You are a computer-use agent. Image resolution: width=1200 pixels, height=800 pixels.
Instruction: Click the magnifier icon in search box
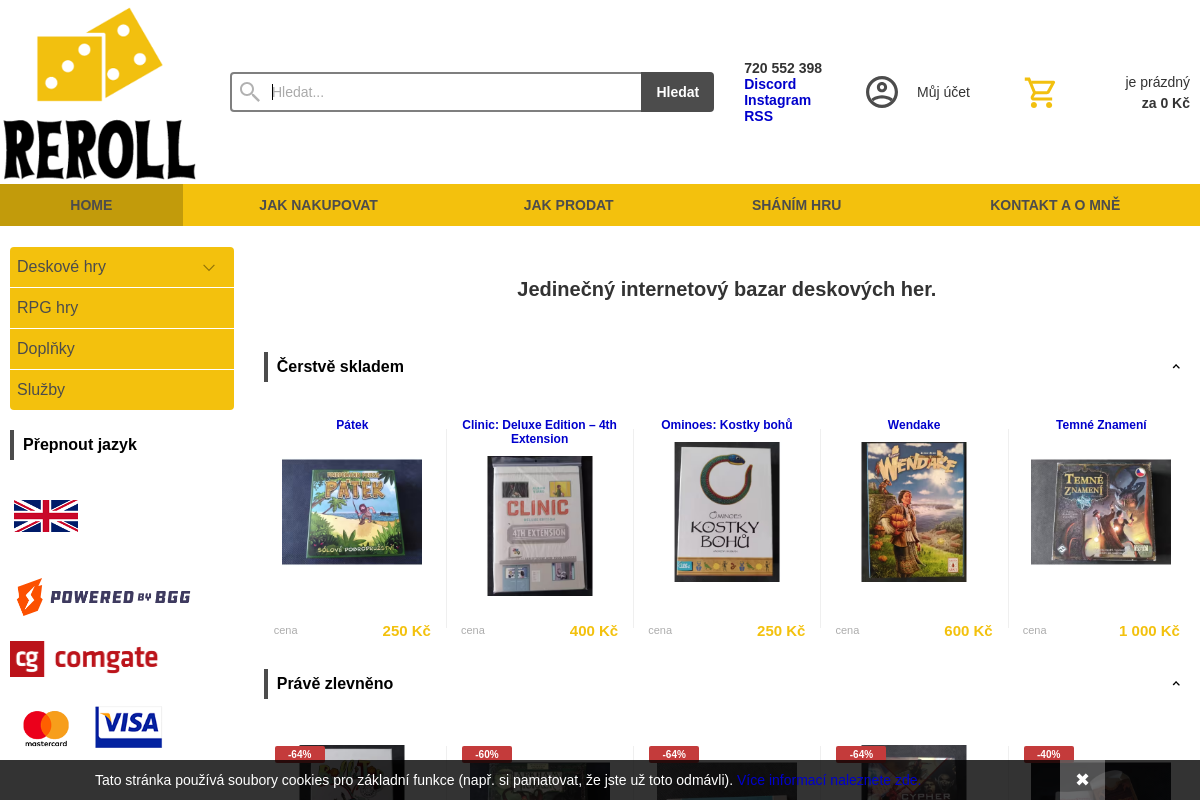click(250, 92)
